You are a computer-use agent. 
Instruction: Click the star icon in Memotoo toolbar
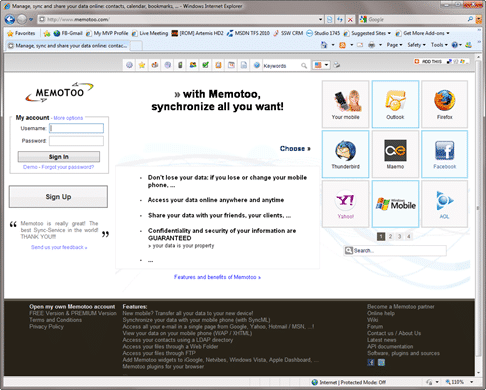point(142,65)
